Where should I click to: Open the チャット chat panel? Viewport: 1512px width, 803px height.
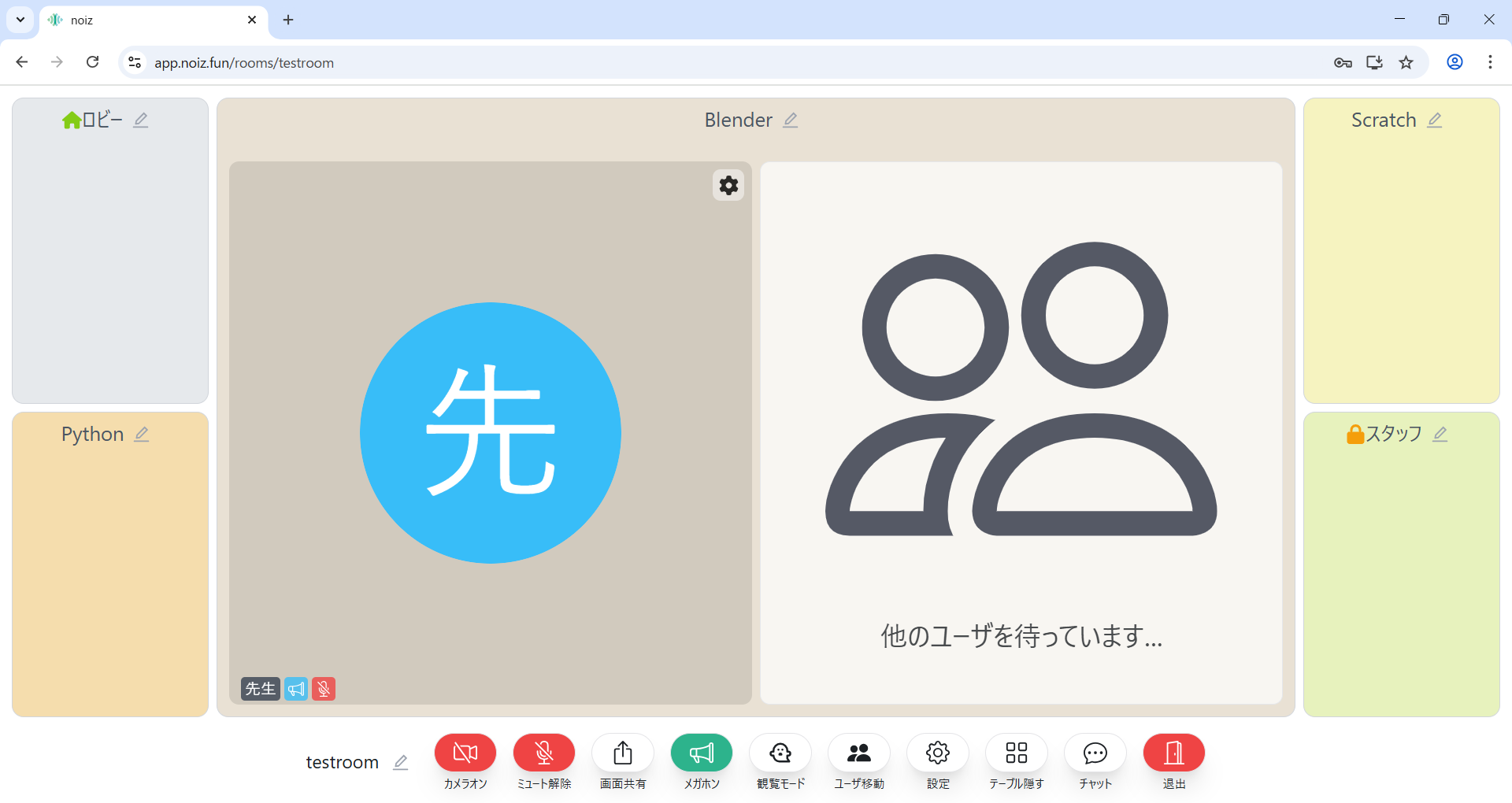(x=1095, y=753)
